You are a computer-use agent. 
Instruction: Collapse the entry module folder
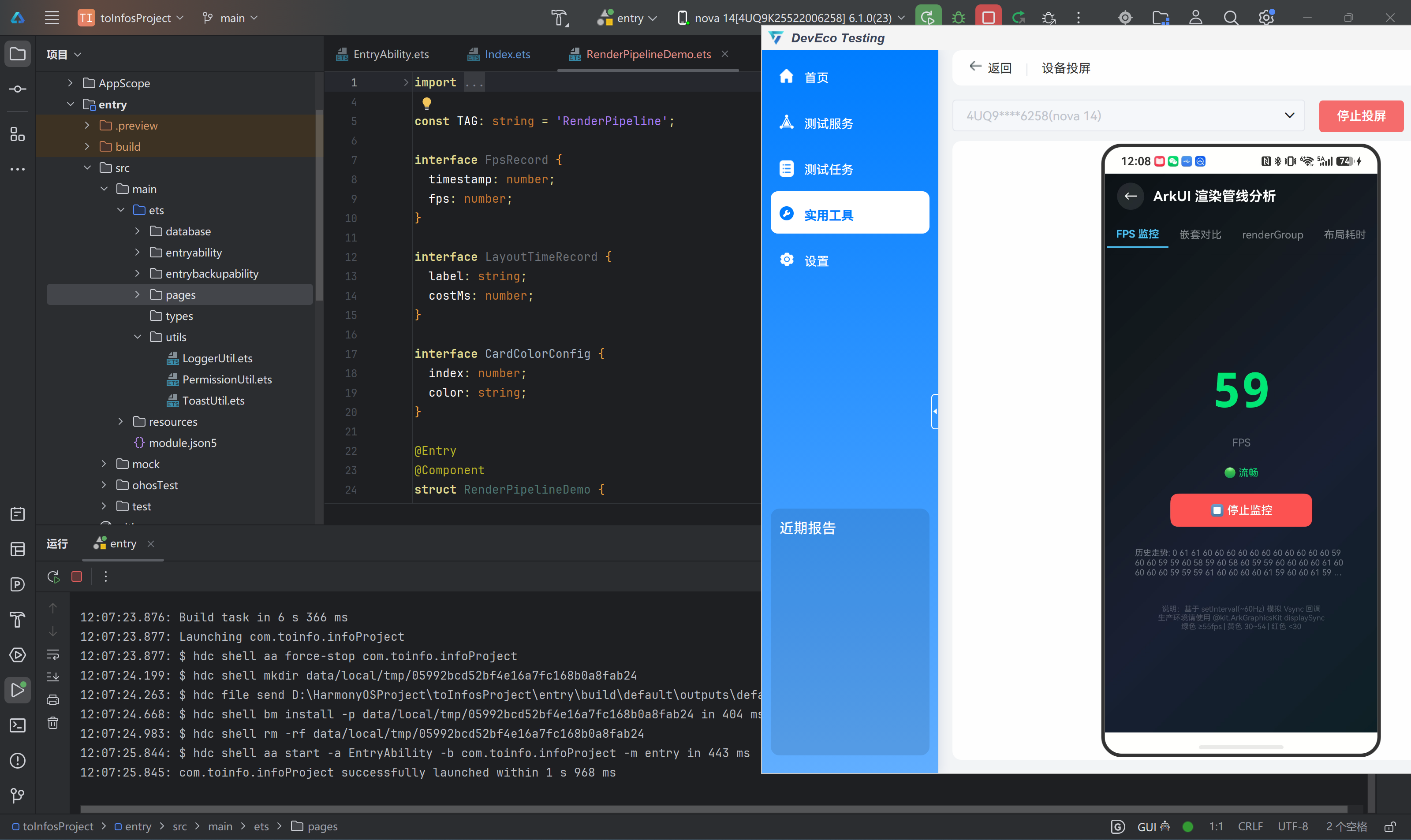70,104
